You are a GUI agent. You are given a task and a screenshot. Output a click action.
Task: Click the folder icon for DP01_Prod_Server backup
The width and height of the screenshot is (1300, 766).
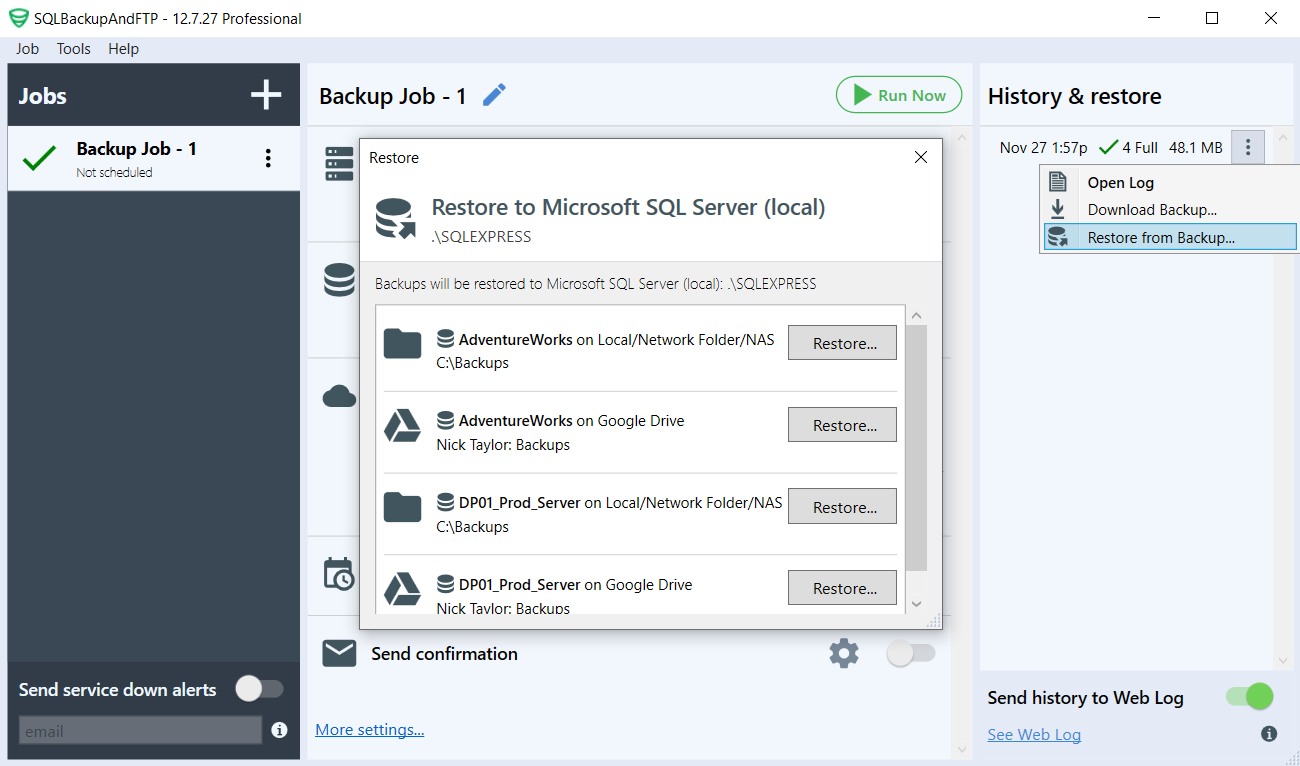pos(403,508)
